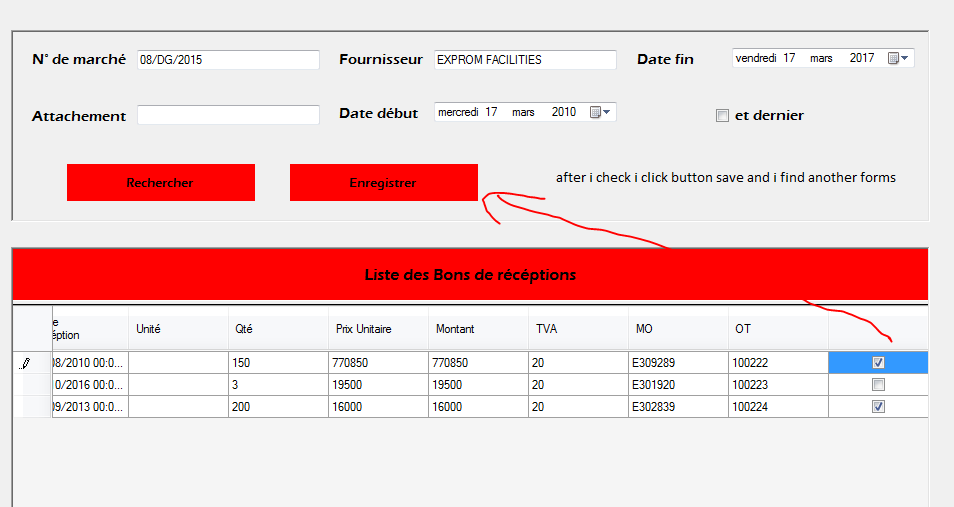Focus the N° de marché input field
Image resolution: width=954 pixels, height=507 pixels.
(228, 60)
